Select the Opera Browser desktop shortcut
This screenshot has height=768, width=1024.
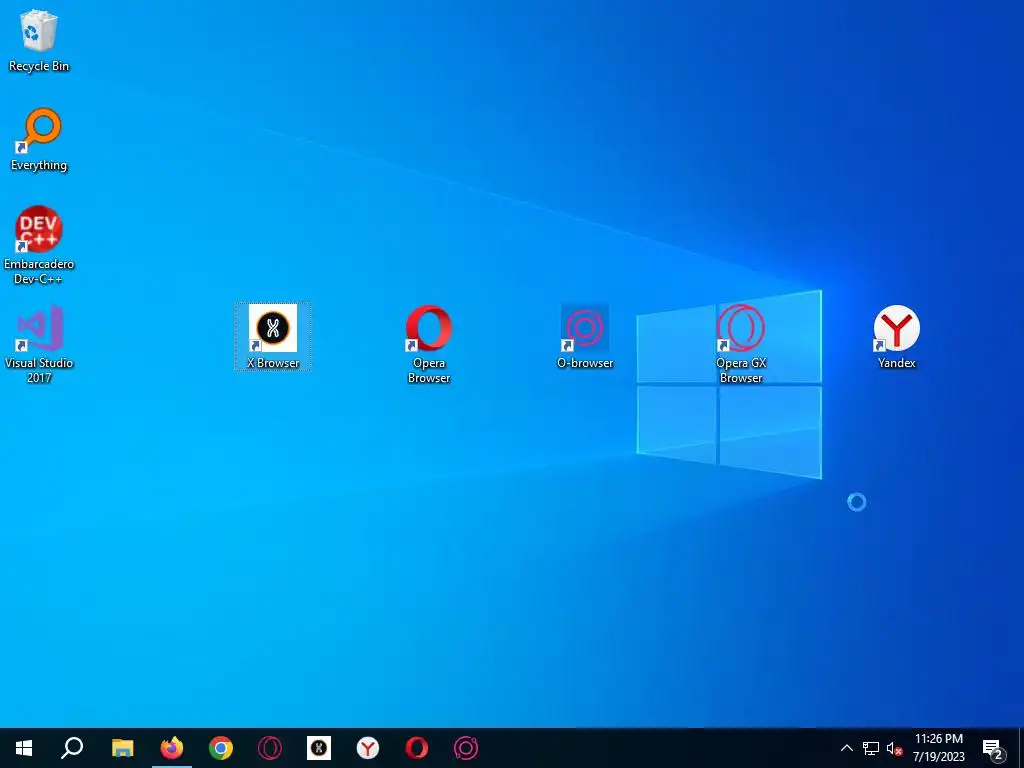[x=428, y=344]
